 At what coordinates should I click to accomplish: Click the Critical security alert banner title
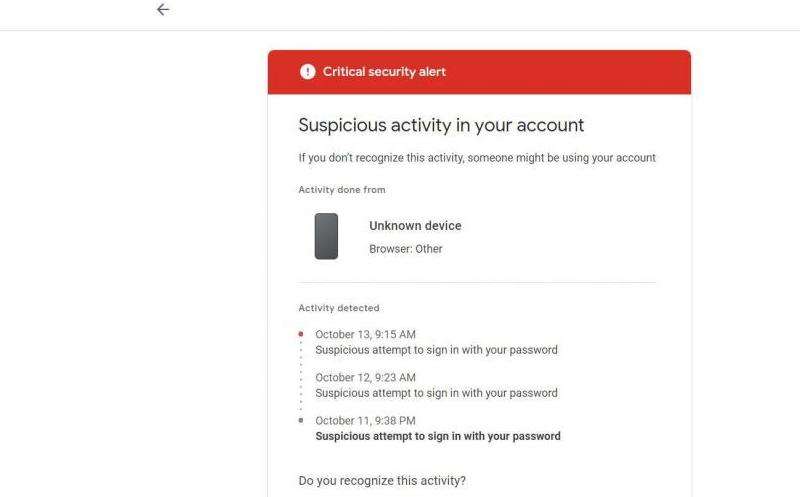click(384, 72)
